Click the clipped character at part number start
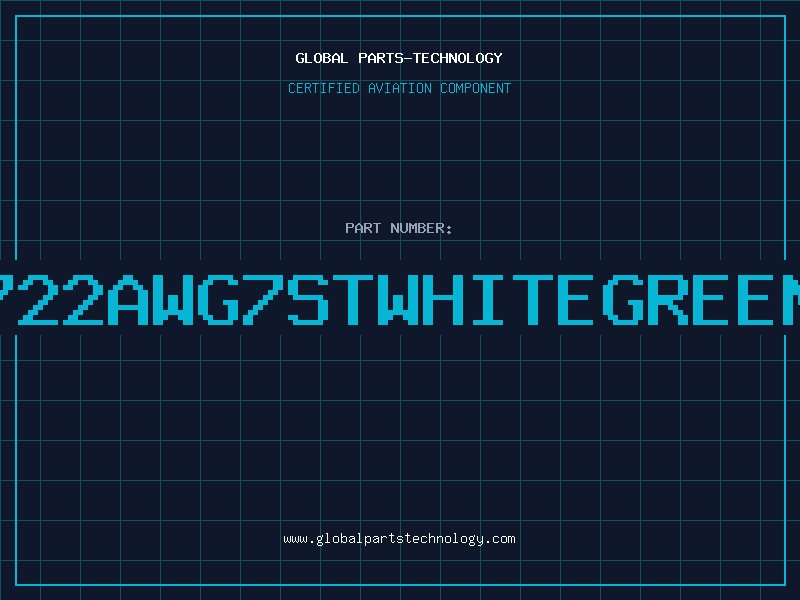Viewport: 800px width, 600px height. [x=6, y=300]
